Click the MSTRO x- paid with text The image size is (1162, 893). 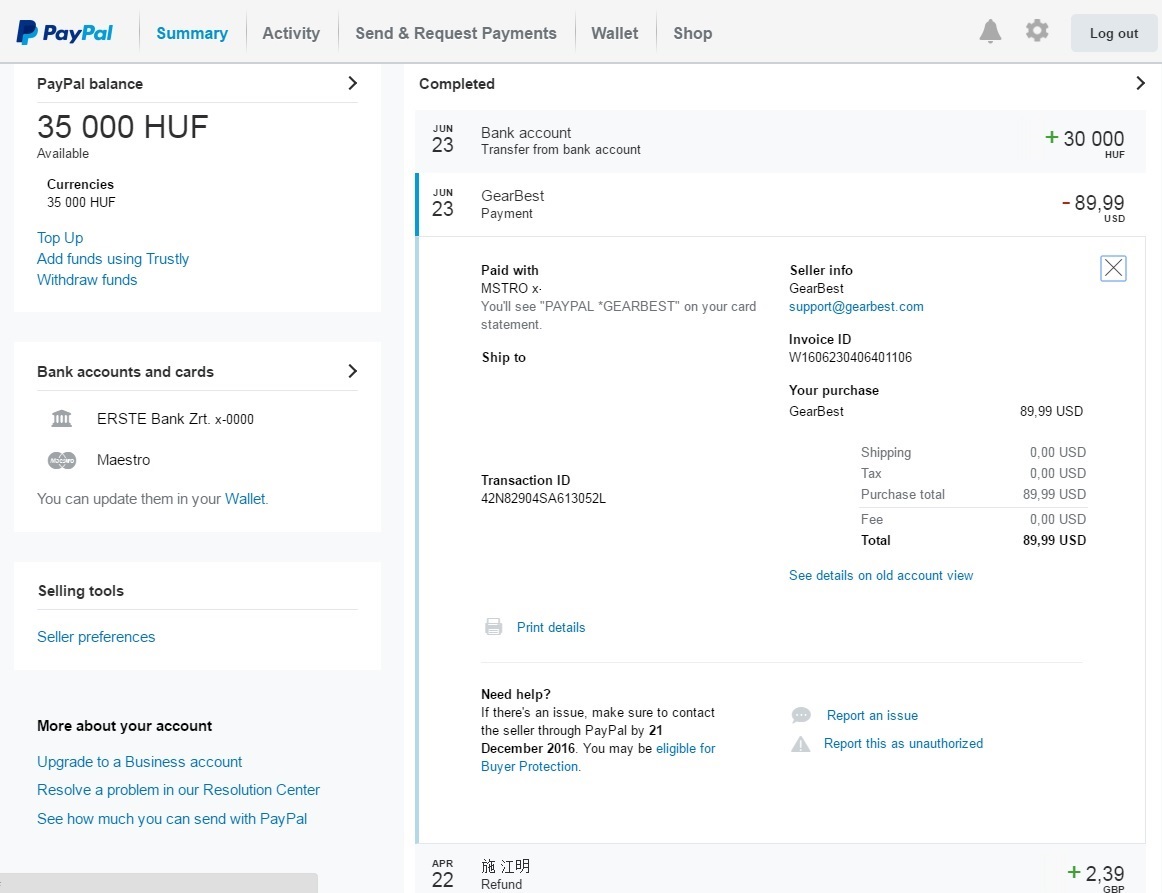511,288
